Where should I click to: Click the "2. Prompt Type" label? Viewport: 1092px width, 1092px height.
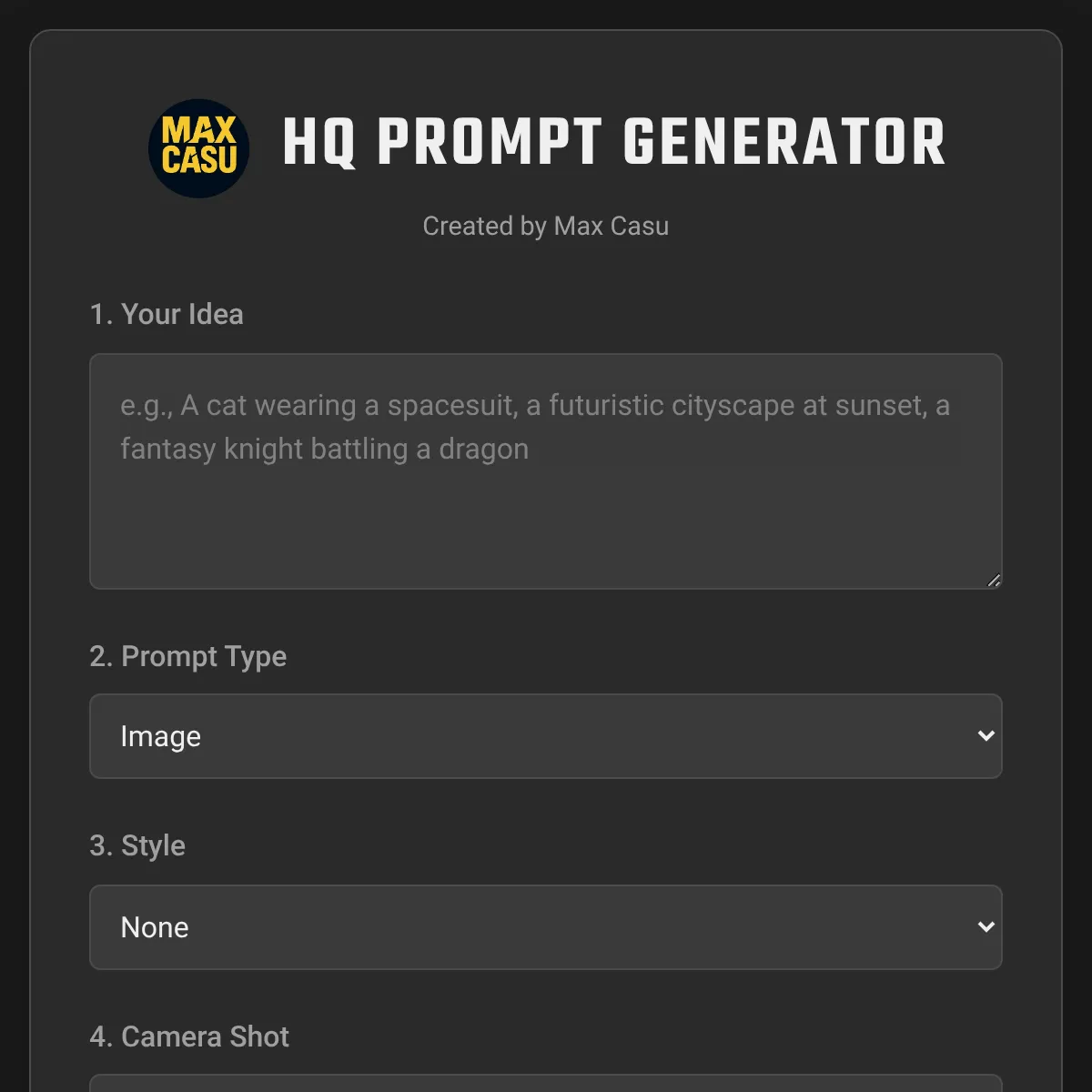click(188, 656)
